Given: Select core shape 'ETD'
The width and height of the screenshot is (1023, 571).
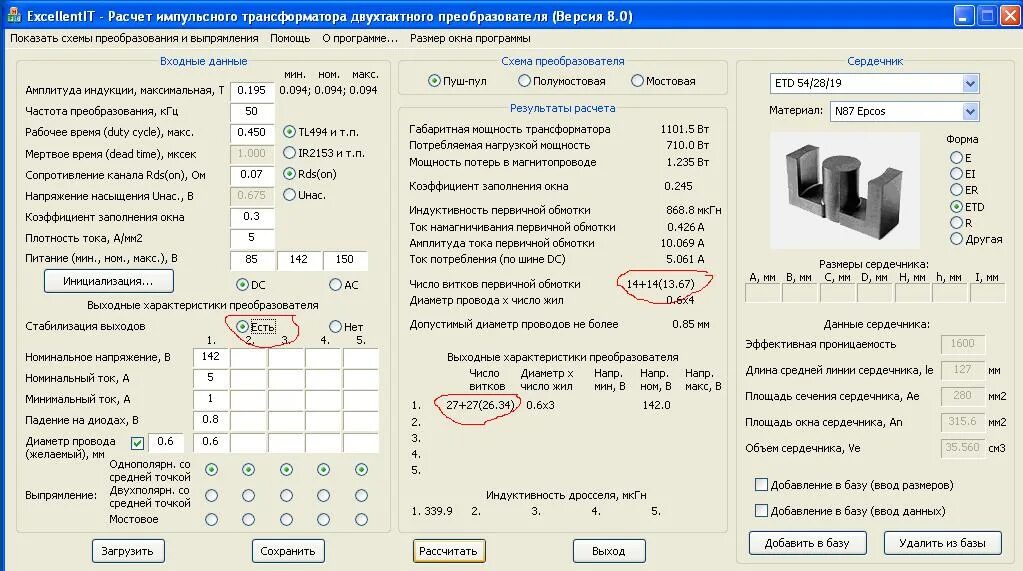Looking at the screenshot, I should coord(956,207).
